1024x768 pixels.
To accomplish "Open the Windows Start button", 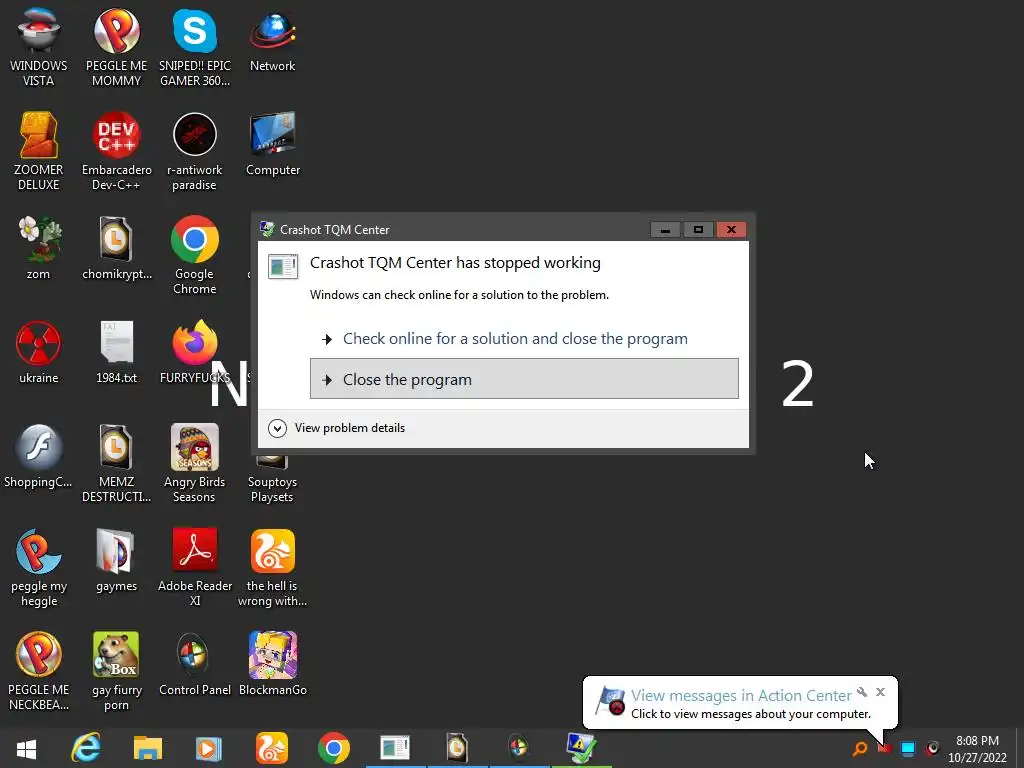I will pyautogui.click(x=26, y=748).
